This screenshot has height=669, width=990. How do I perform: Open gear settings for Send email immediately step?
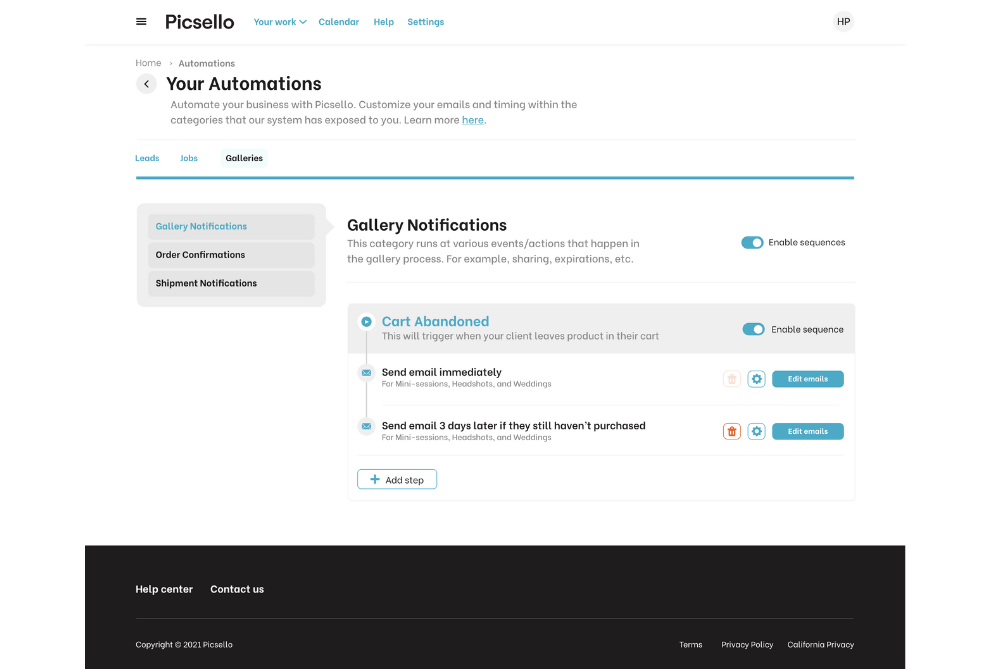[757, 379]
